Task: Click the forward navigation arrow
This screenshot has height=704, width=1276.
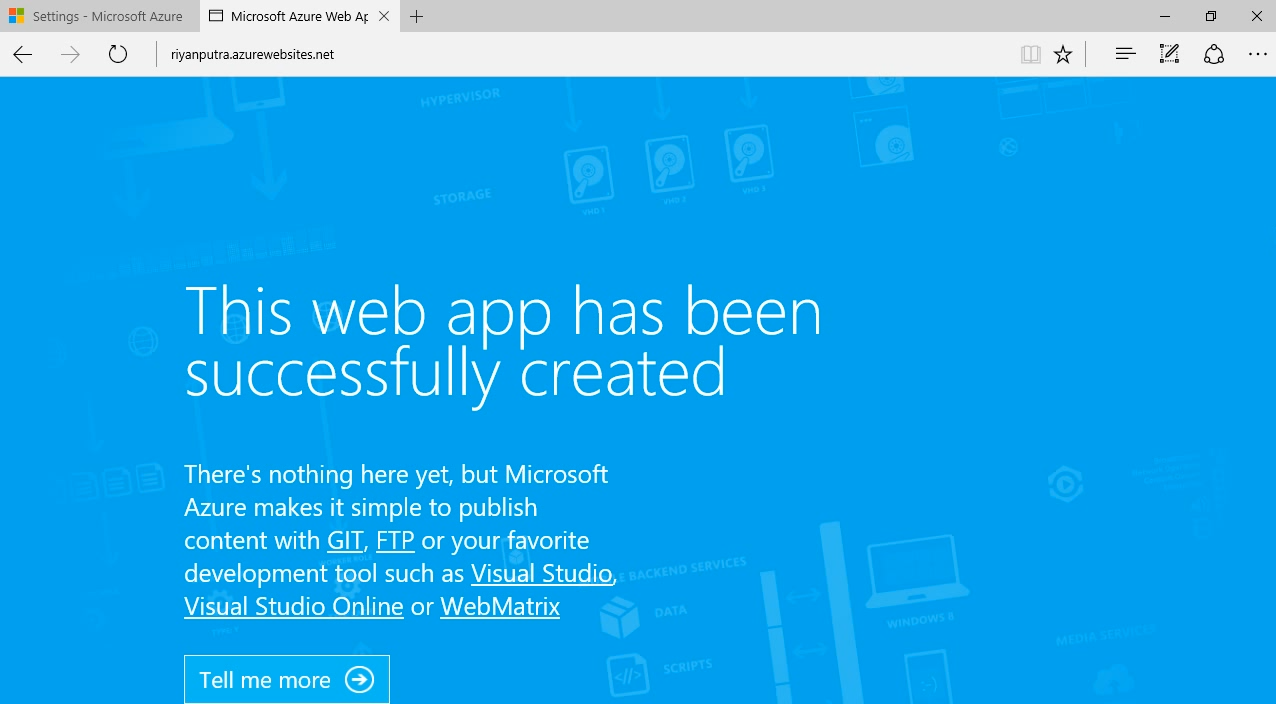Action: coord(70,54)
